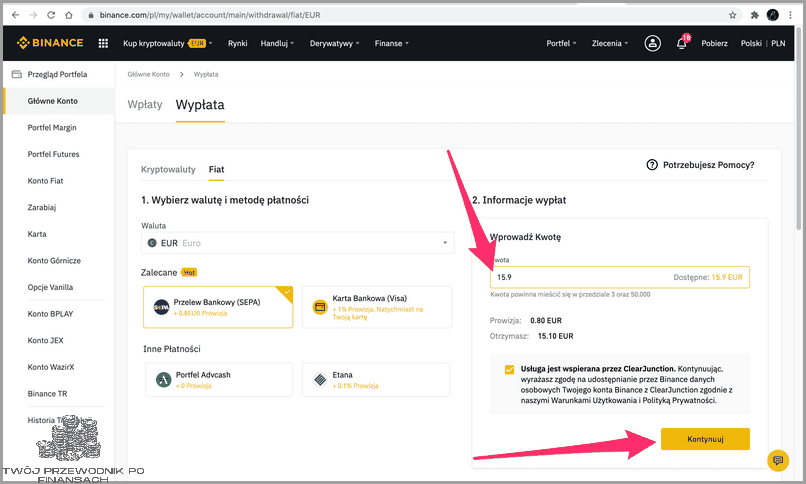Screen dimensions: 806x484
Task: Click the browser forward arrow
Action: 33,15
